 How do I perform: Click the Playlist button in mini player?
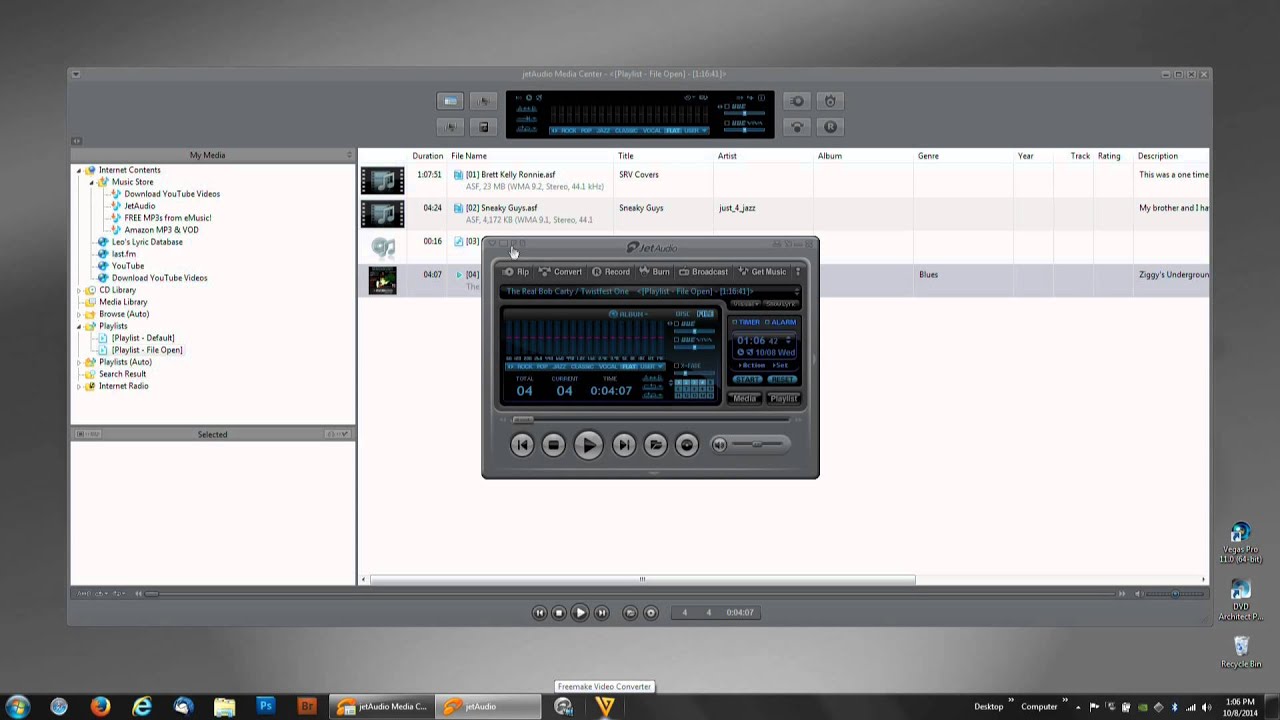(783, 398)
